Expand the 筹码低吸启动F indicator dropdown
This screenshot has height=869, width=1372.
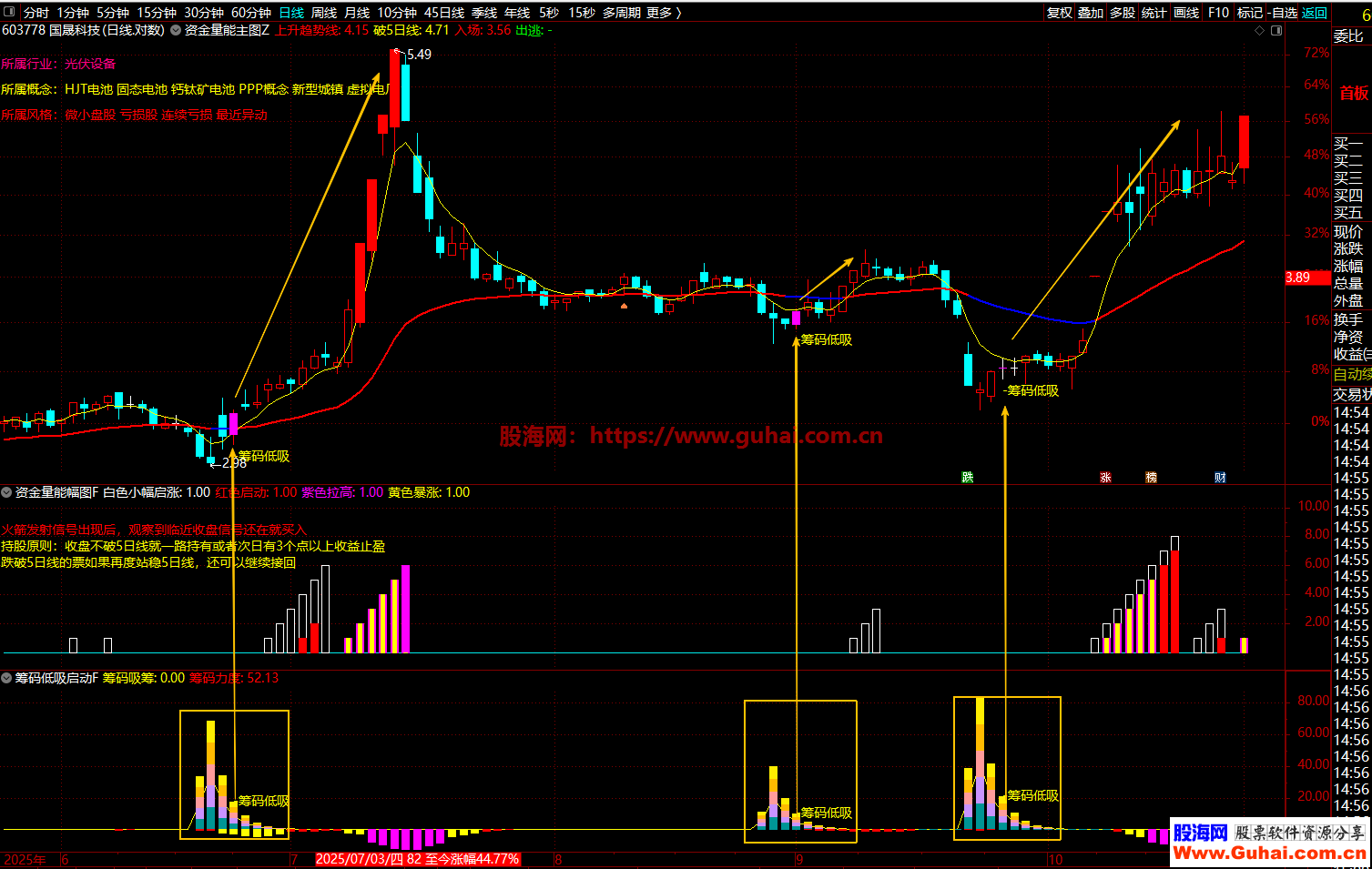point(6,678)
